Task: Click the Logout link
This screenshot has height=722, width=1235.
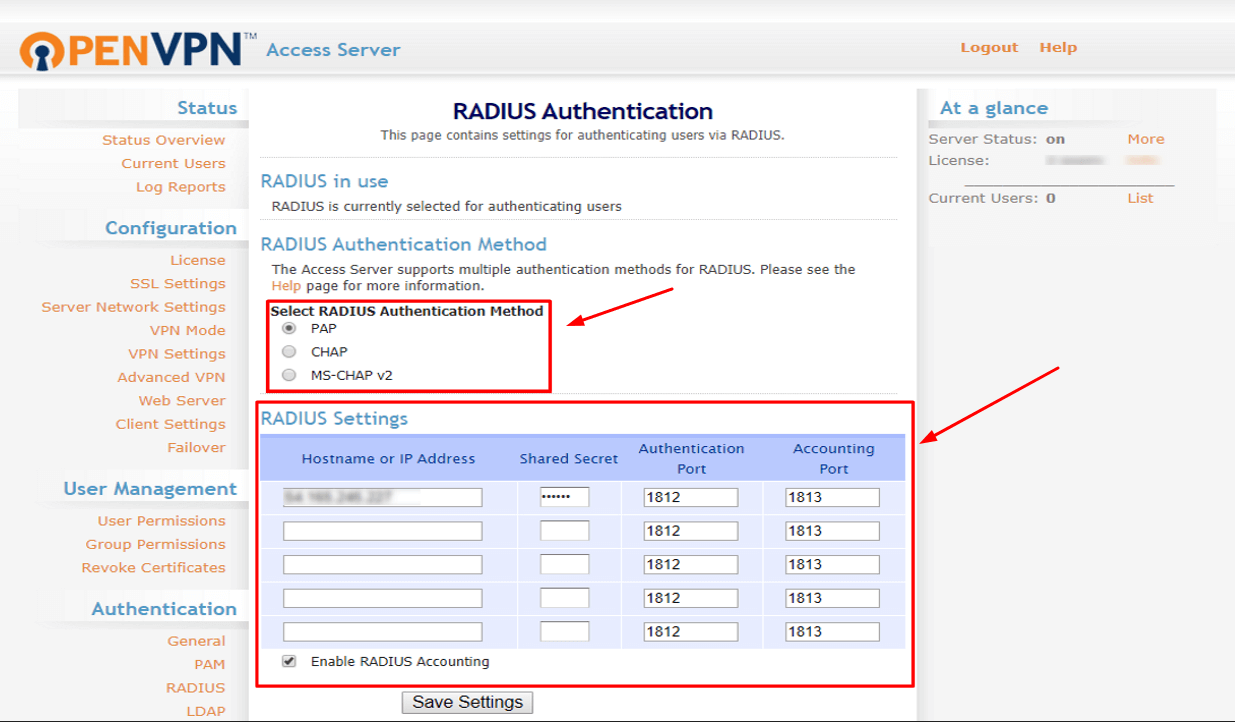Action: (x=989, y=47)
